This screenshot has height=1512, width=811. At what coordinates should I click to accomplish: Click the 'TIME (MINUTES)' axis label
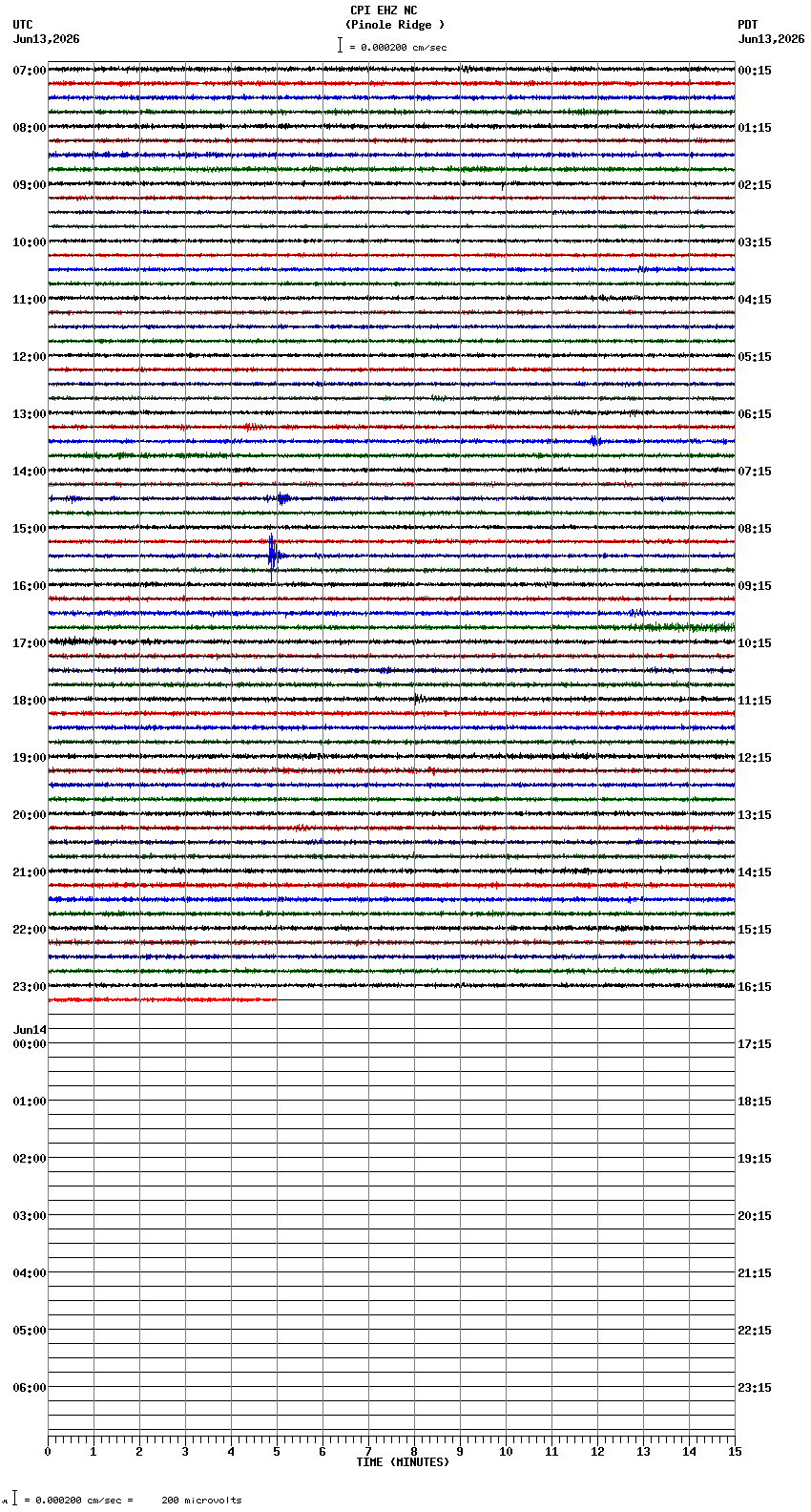click(403, 1462)
